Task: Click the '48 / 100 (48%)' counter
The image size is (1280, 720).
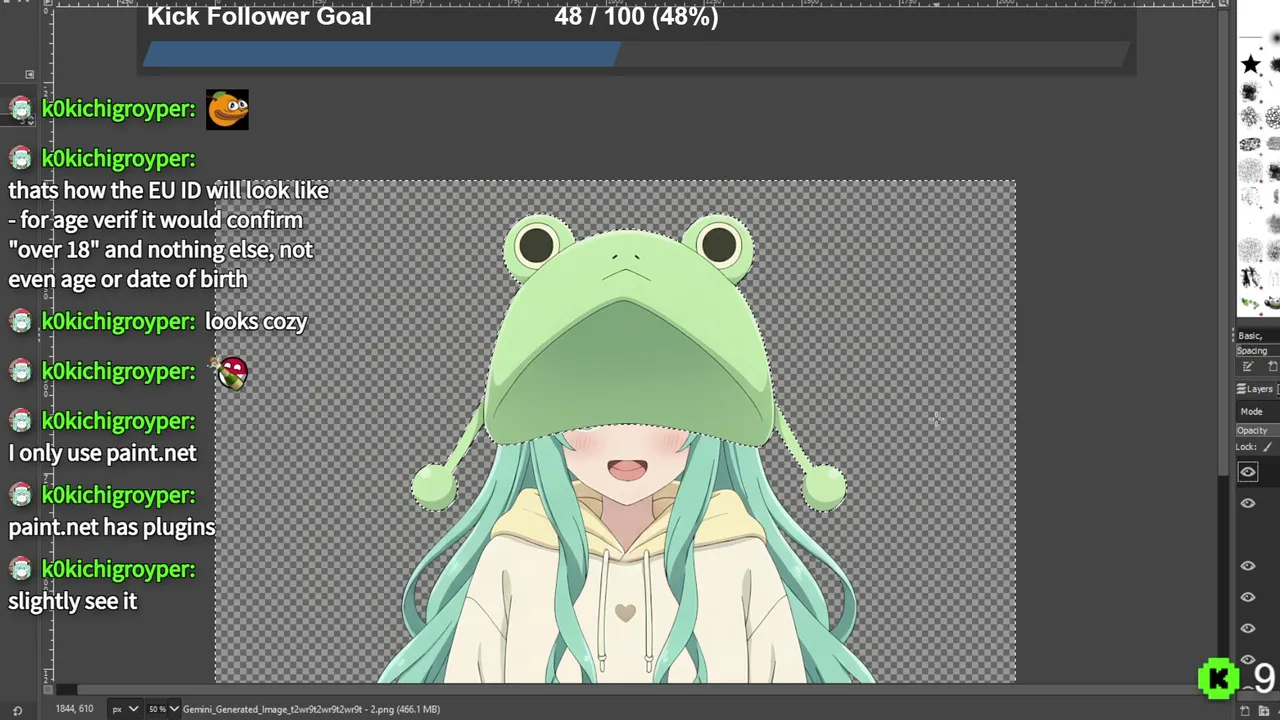Action: (x=636, y=16)
